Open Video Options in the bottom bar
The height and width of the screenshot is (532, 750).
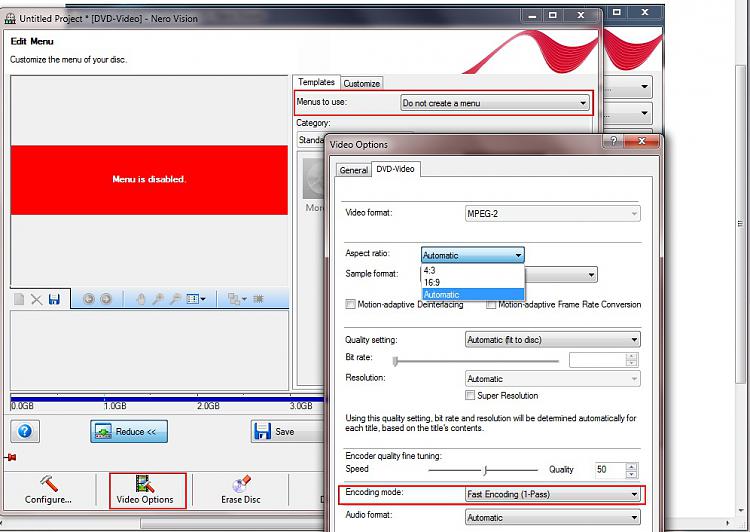point(147,490)
